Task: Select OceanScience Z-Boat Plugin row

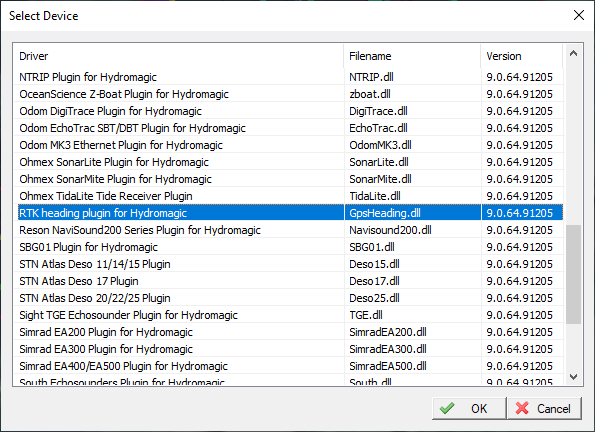Action: pos(288,94)
